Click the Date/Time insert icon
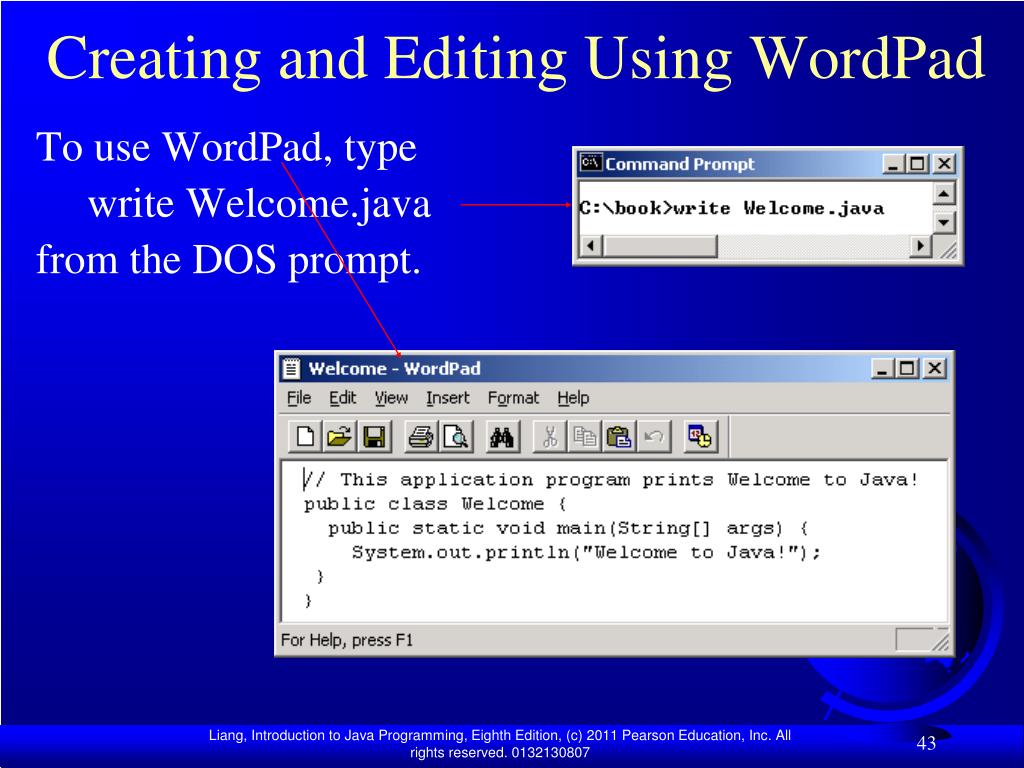 click(700, 437)
